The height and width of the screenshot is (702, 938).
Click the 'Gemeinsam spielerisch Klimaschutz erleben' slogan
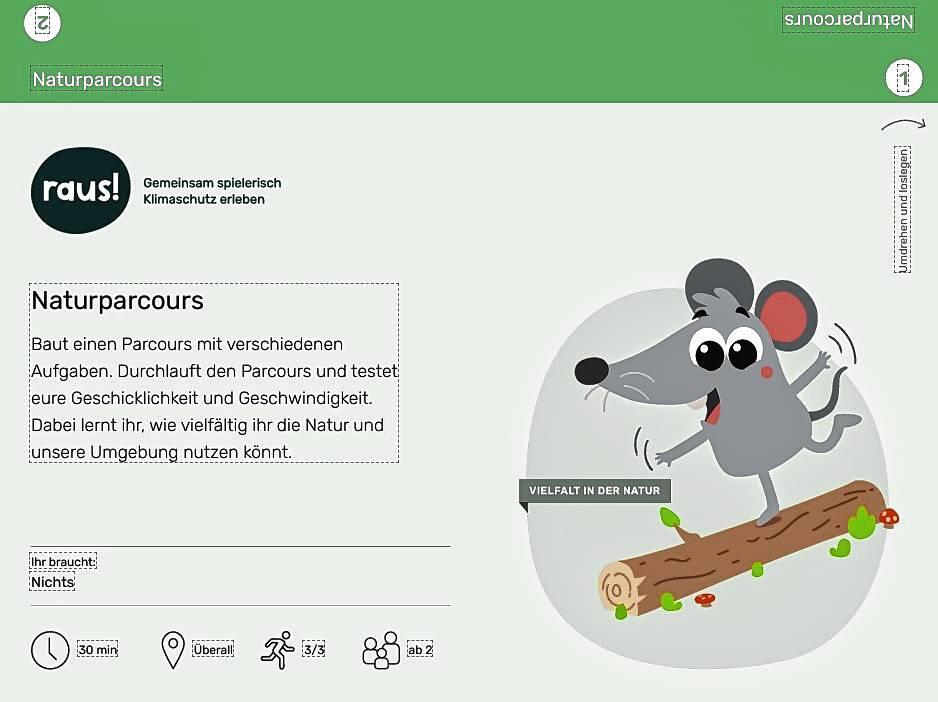212,191
